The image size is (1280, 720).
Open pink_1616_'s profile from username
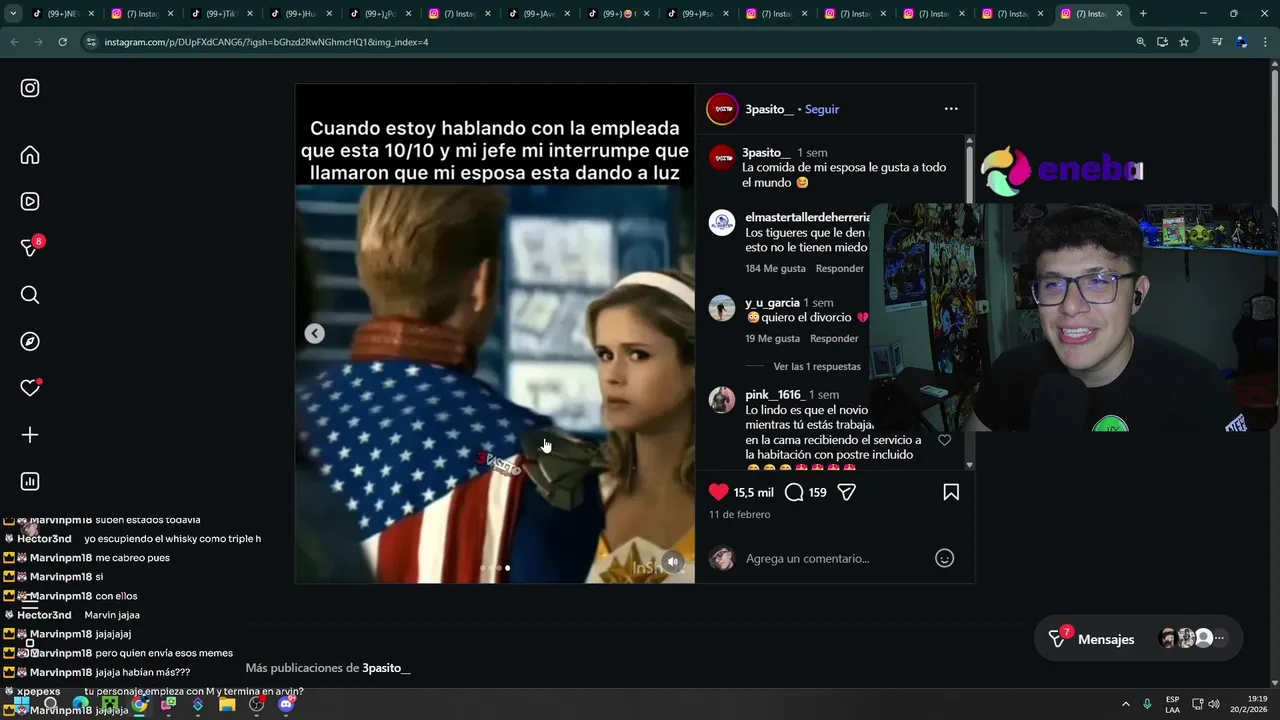coord(775,395)
